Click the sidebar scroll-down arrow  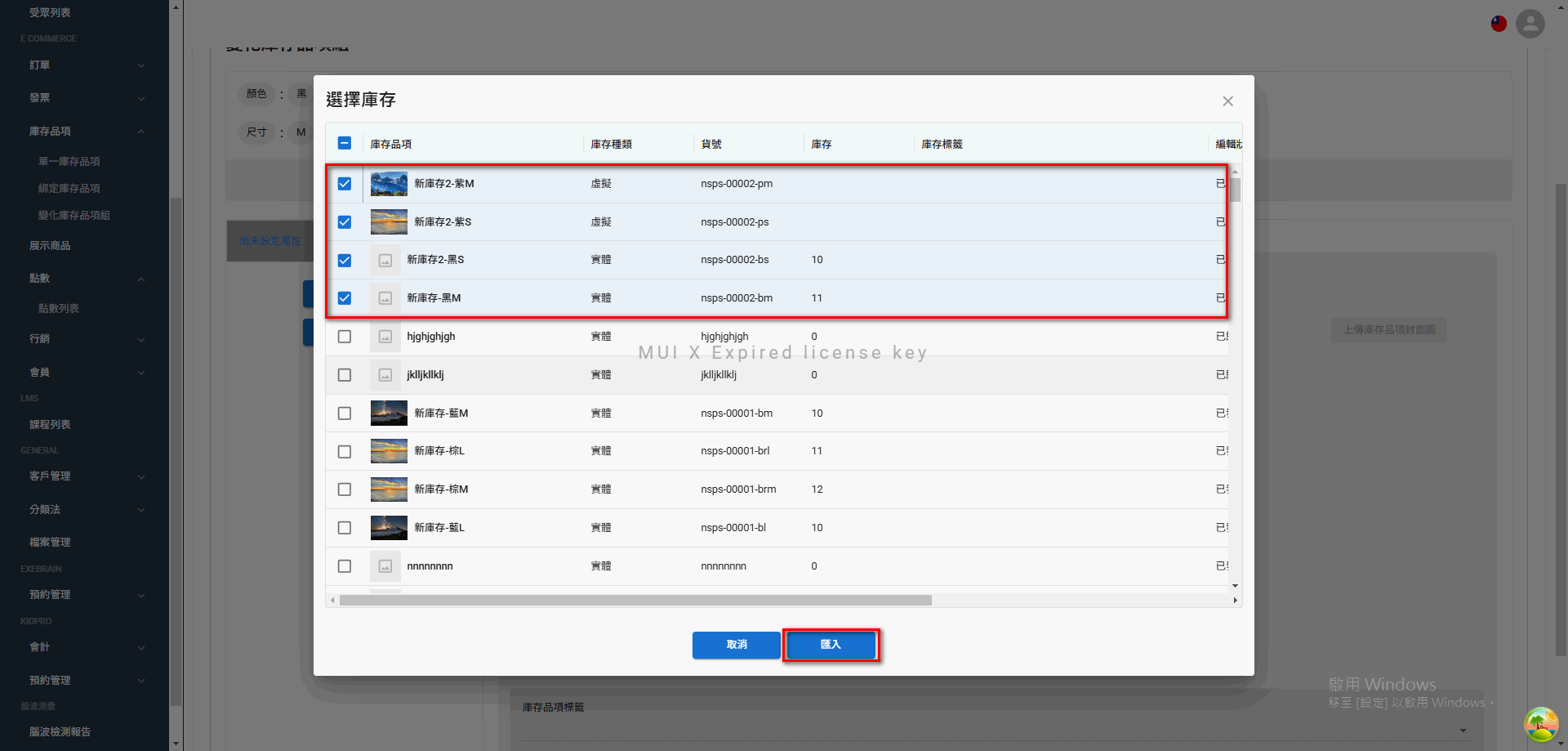coord(176,744)
